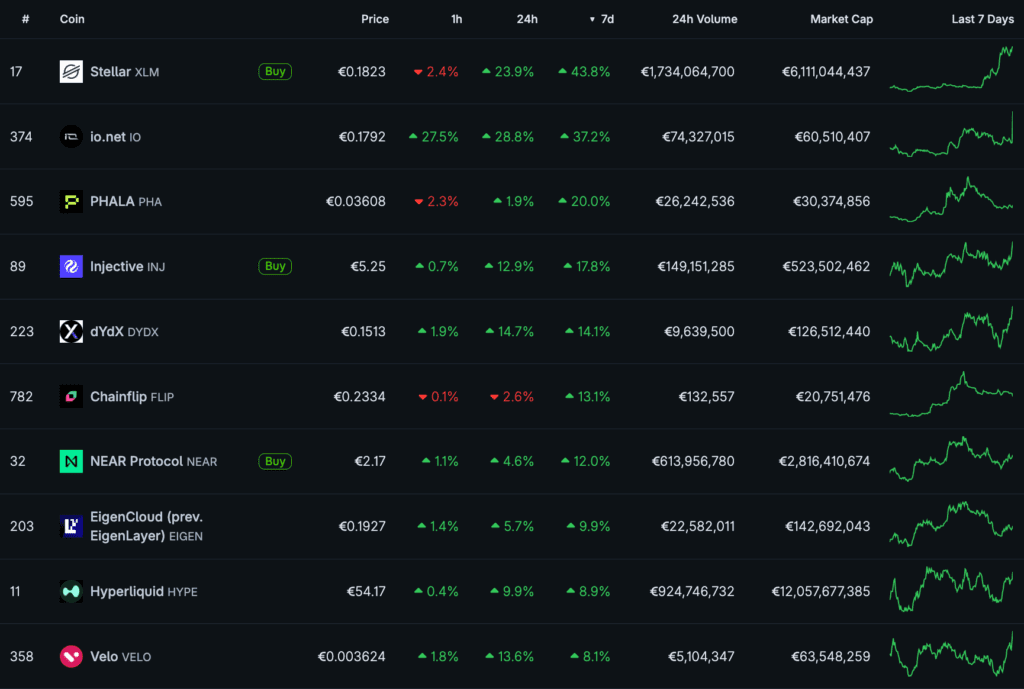Click PHALA 7d change 20.0%
Viewport: 1024px width, 689px height.
(x=584, y=201)
